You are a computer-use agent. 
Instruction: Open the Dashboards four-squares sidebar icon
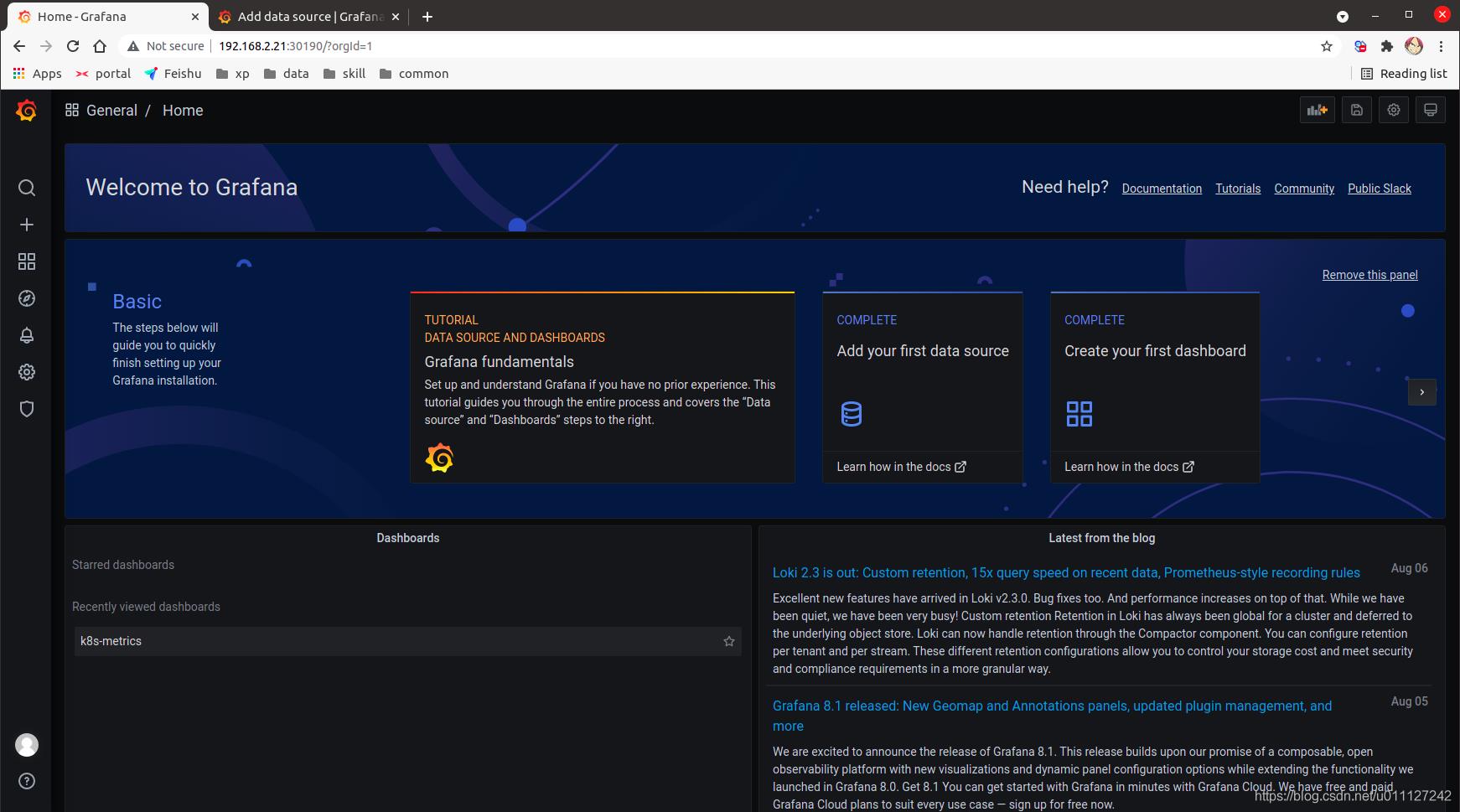point(27,261)
